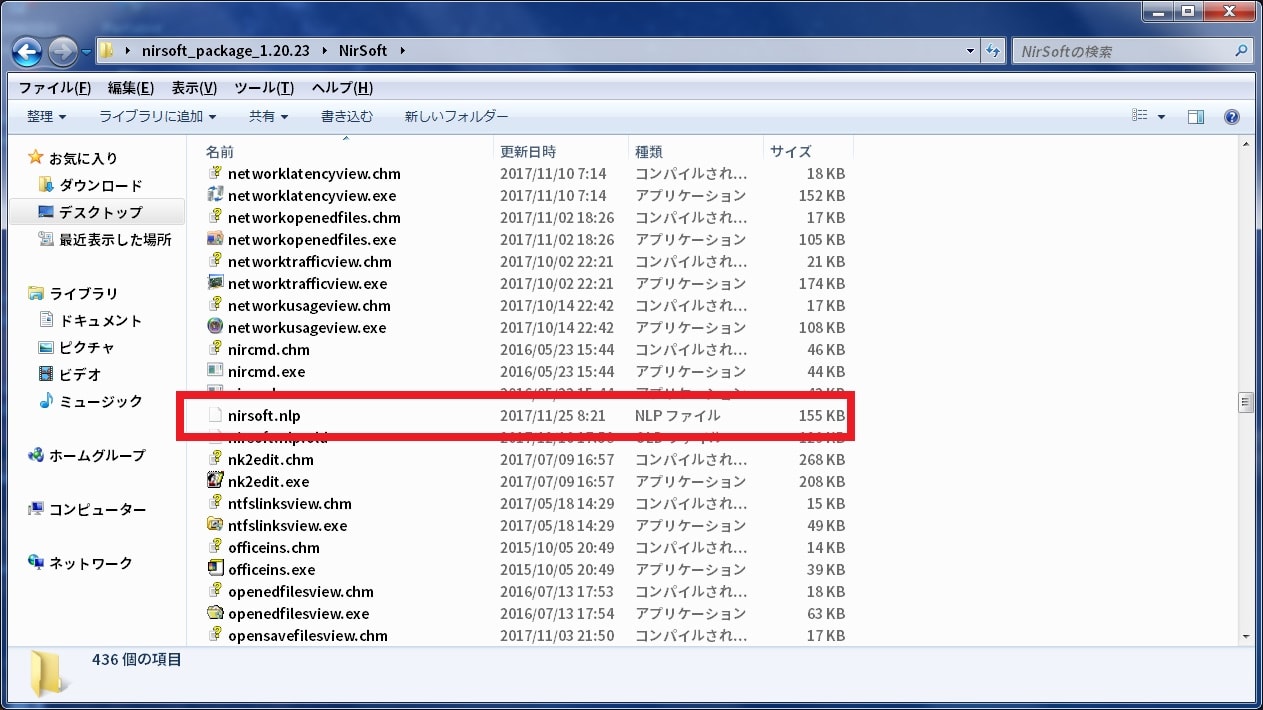Select the nk2edit.exe file icon
This screenshot has height=710, width=1263.
click(215, 481)
